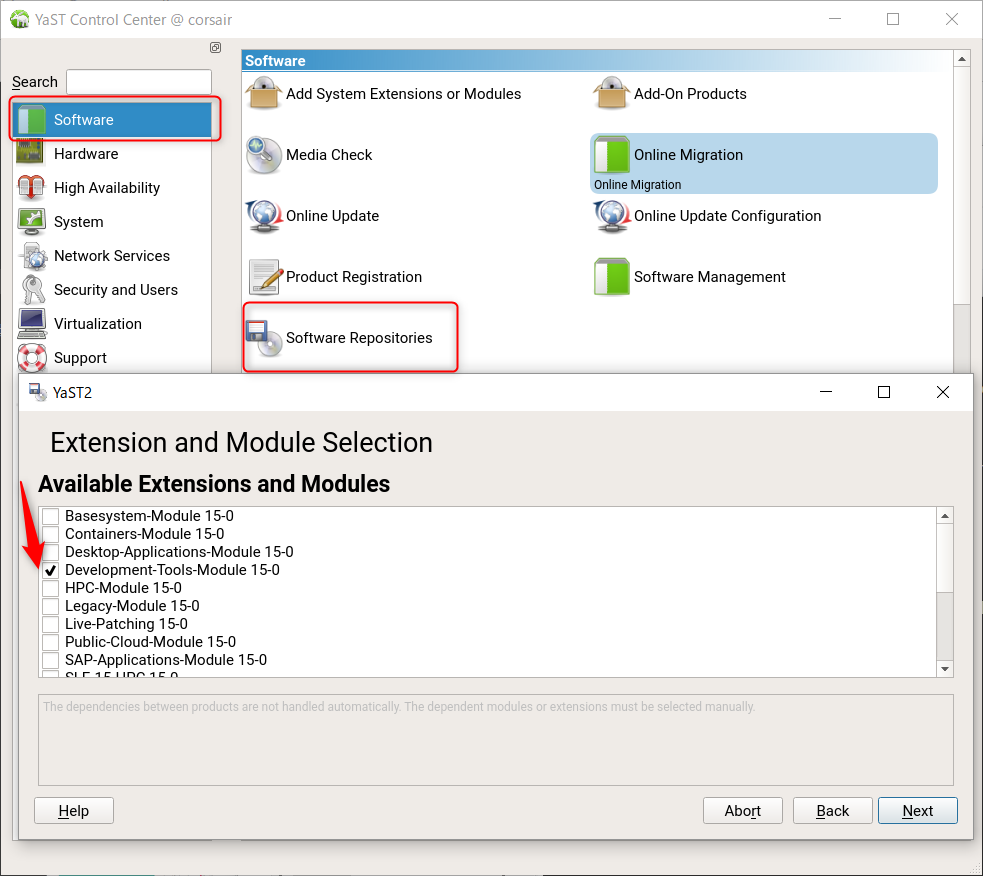Close the YaST2 dialog window
The height and width of the screenshot is (876, 983).
942,392
